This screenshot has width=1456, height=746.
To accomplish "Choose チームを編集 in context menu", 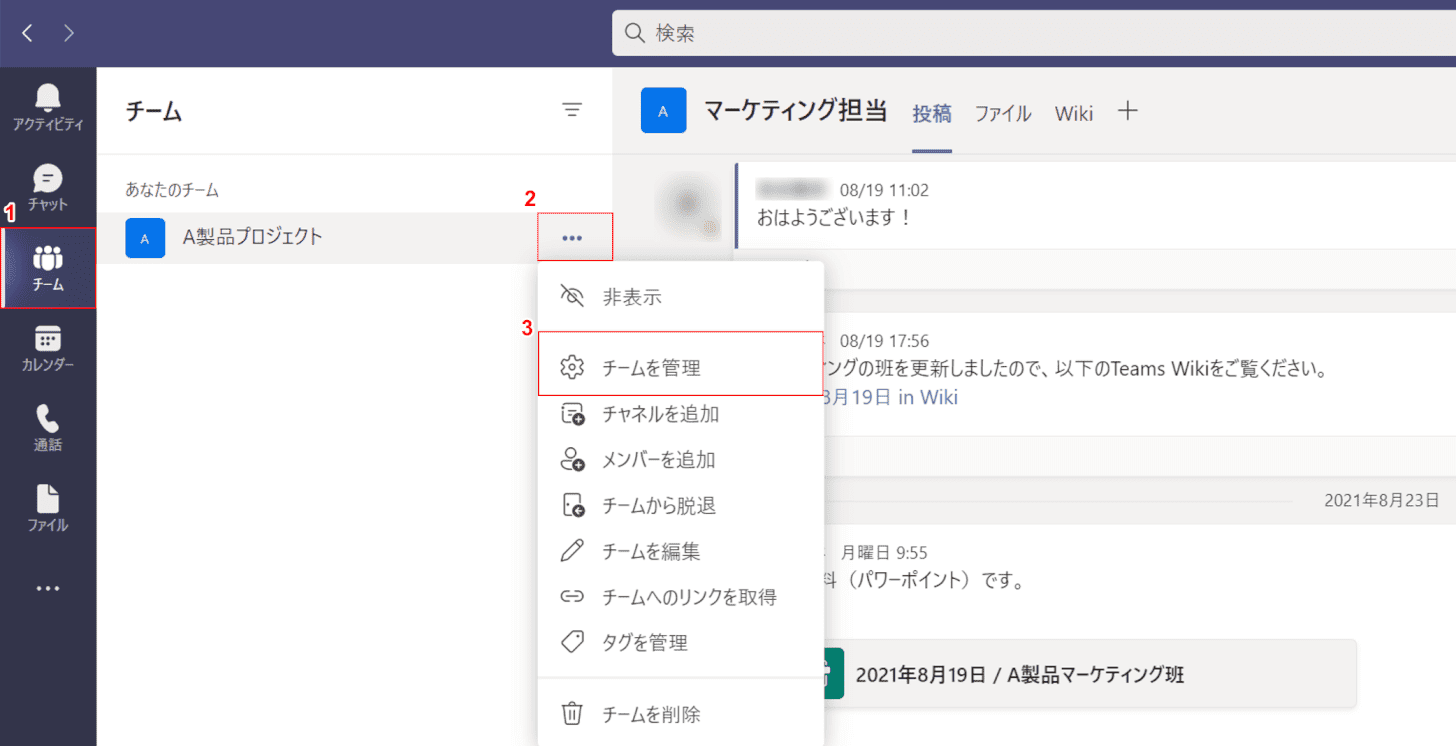I will click(681, 551).
